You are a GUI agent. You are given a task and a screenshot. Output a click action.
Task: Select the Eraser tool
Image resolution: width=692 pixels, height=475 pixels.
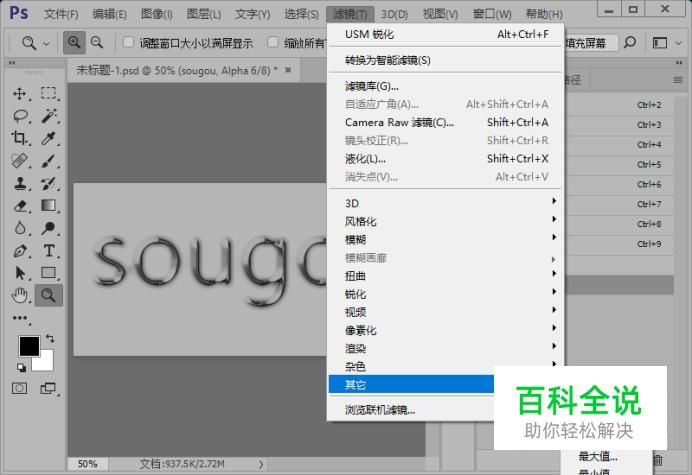click(20, 206)
